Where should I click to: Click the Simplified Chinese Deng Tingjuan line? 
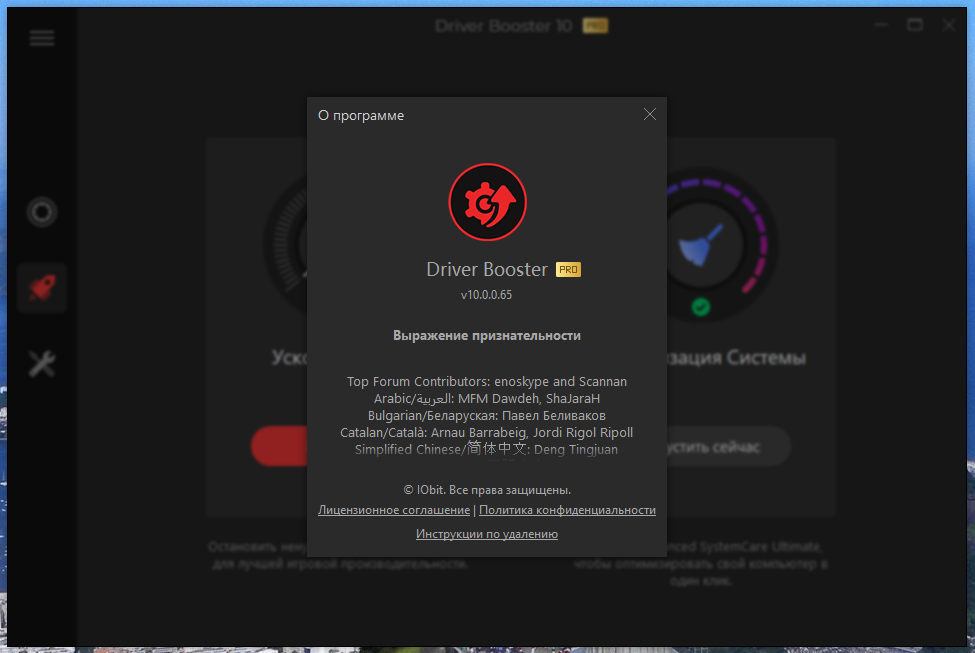point(487,449)
